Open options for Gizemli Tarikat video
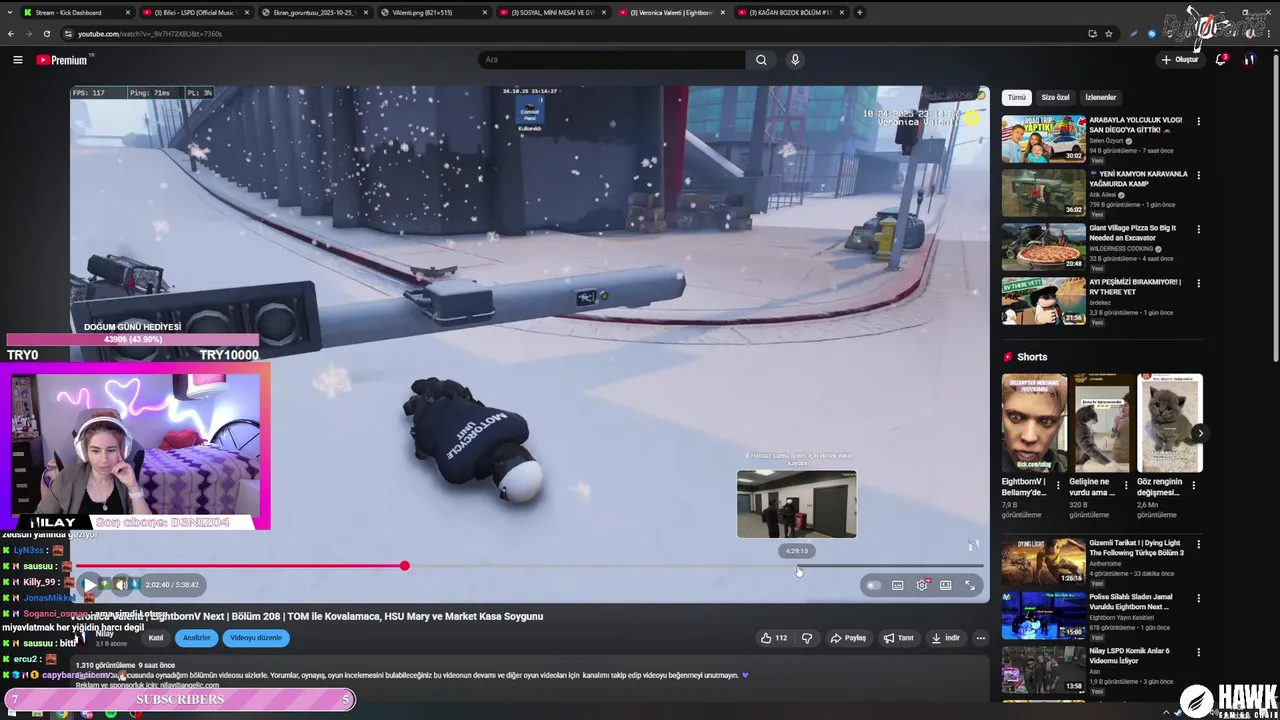The height and width of the screenshot is (720, 1280). click(x=1198, y=546)
